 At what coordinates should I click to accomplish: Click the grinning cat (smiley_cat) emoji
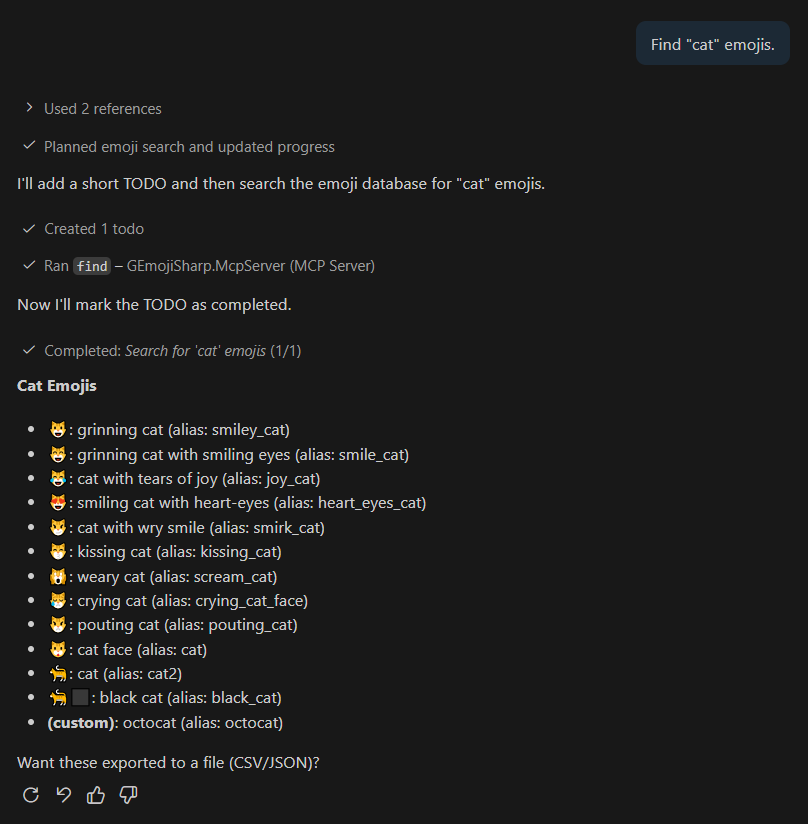58,429
